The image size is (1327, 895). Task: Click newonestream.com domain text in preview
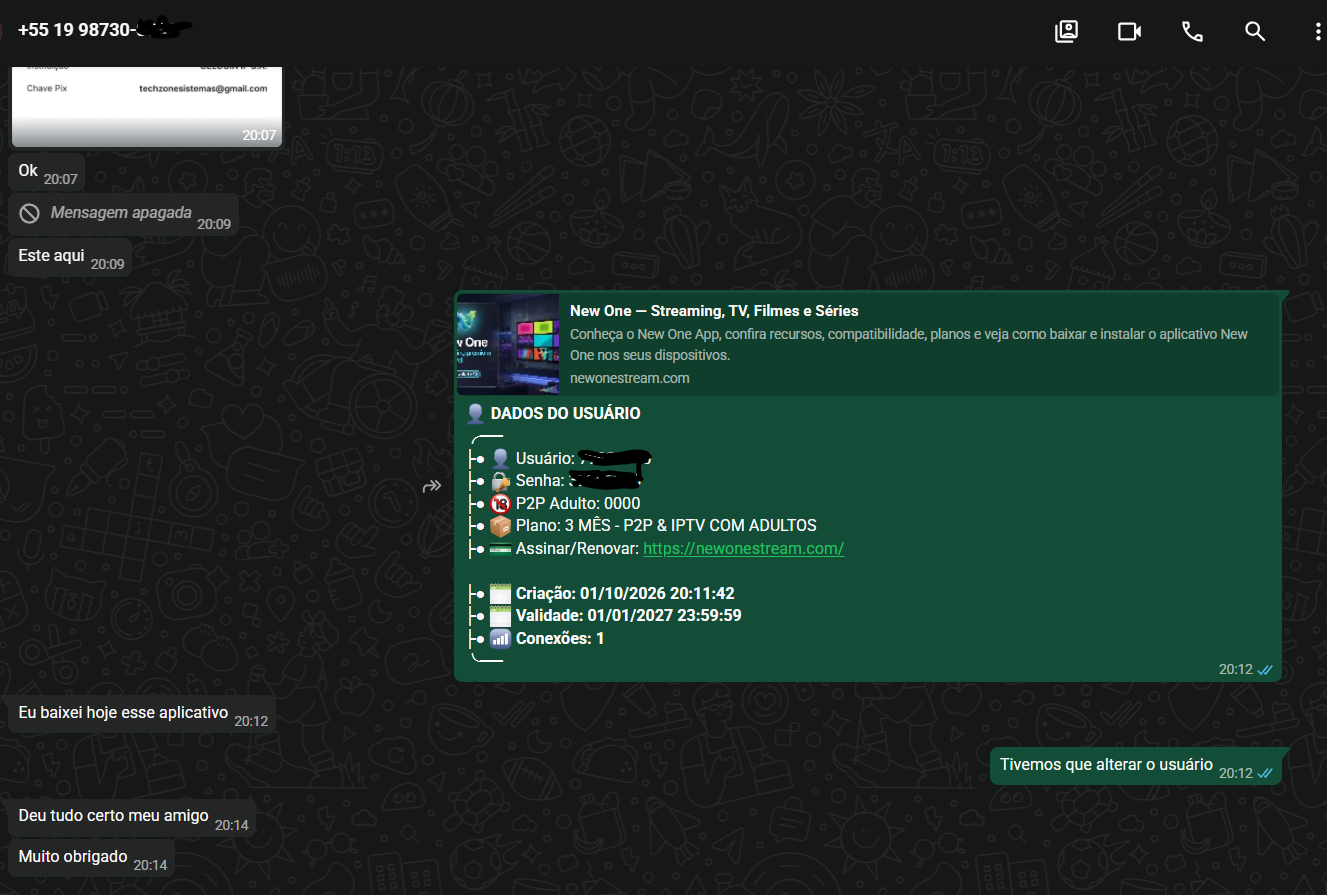click(630, 378)
